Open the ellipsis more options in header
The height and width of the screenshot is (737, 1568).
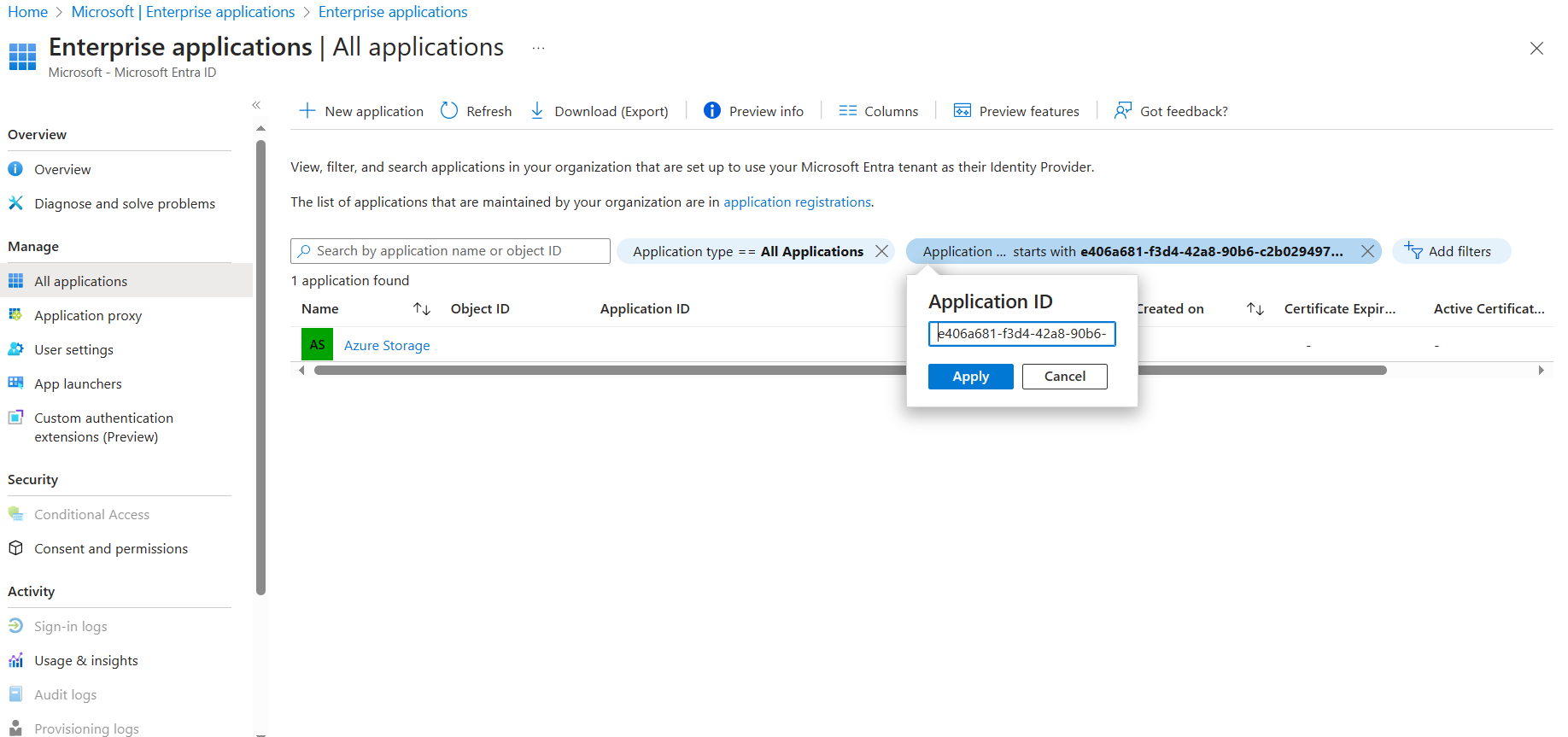click(x=538, y=49)
